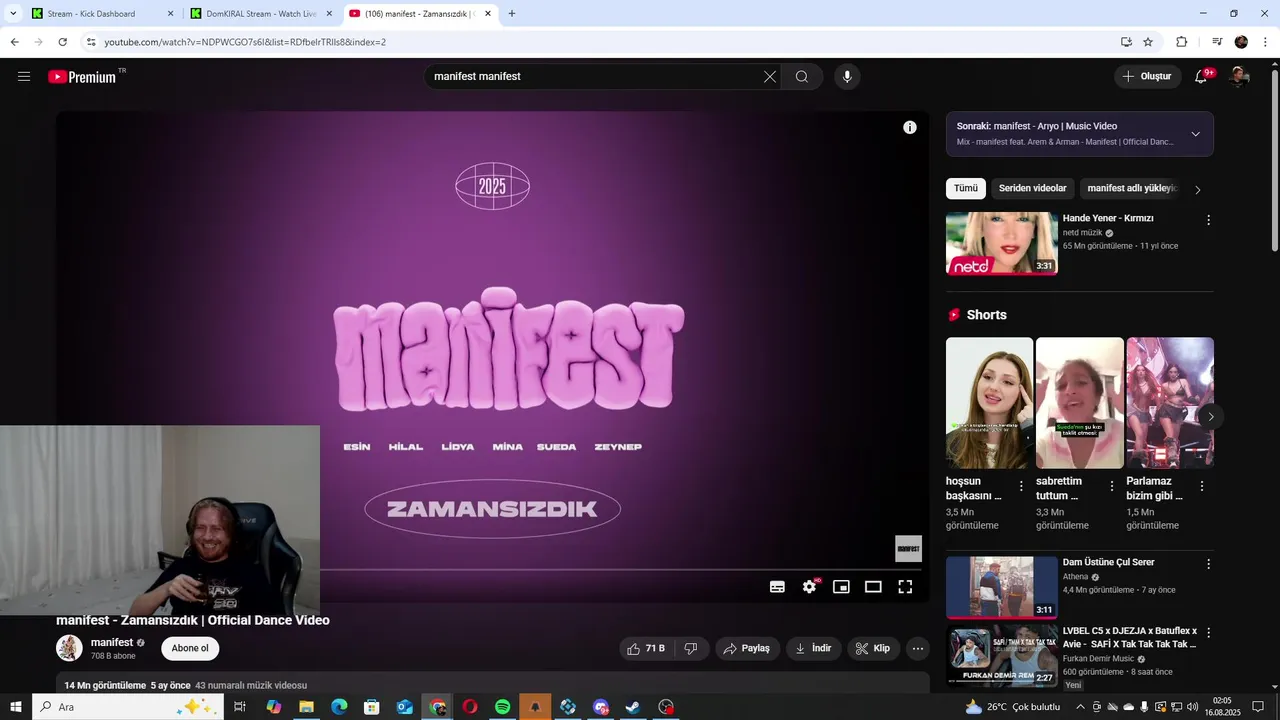
Task: Click Oluştur create button
Action: (1147, 76)
